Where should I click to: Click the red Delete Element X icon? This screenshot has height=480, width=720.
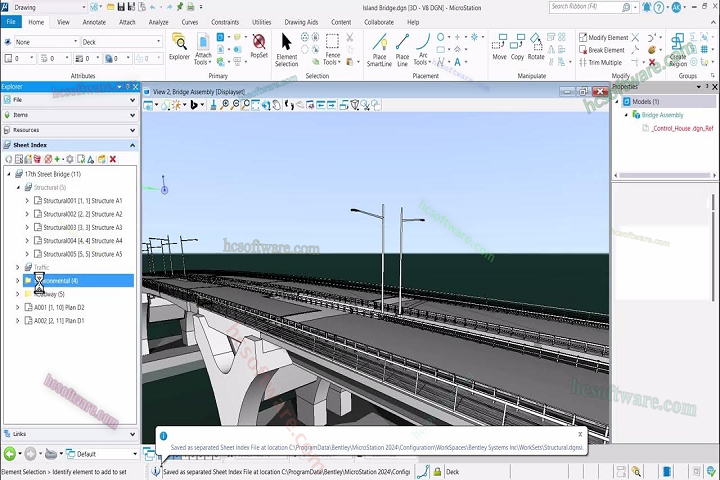coord(652,62)
